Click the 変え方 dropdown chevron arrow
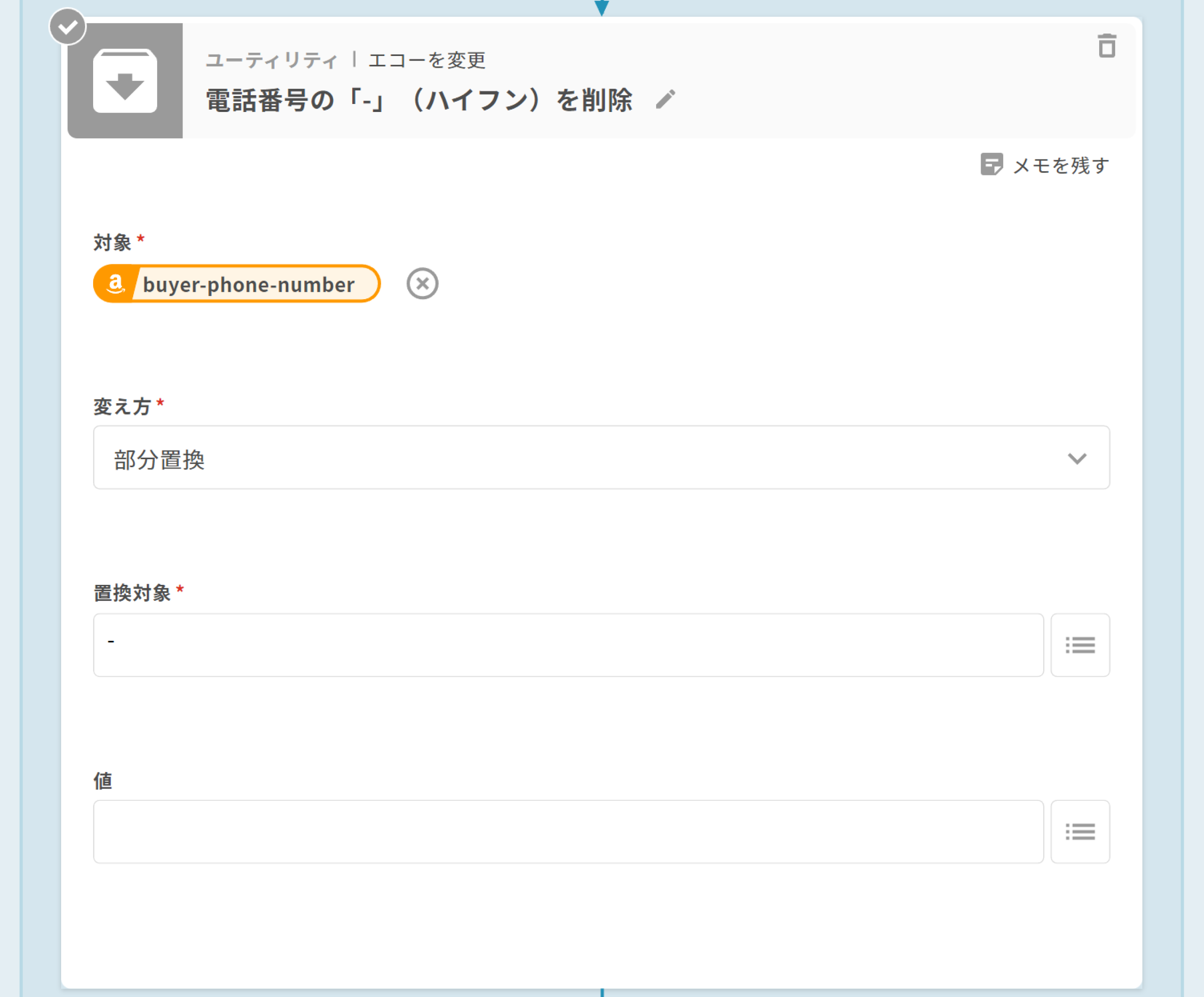1204x997 pixels. tap(1077, 458)
